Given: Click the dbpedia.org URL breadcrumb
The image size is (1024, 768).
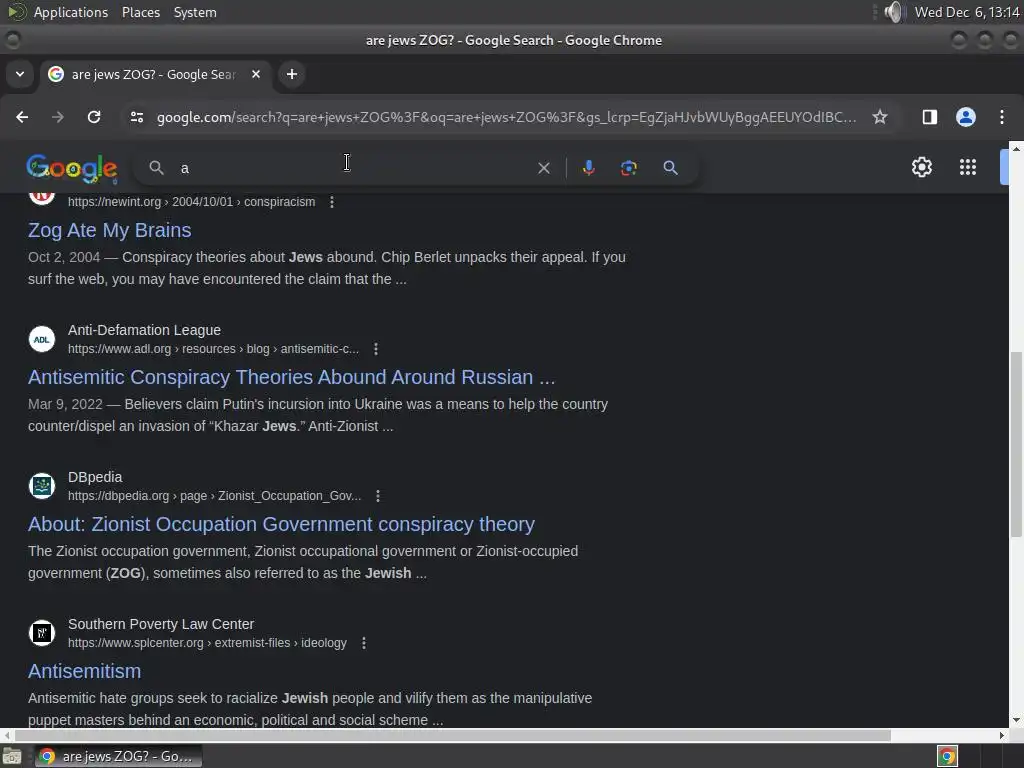Looking at the screenshot, I should coord(214,496).
